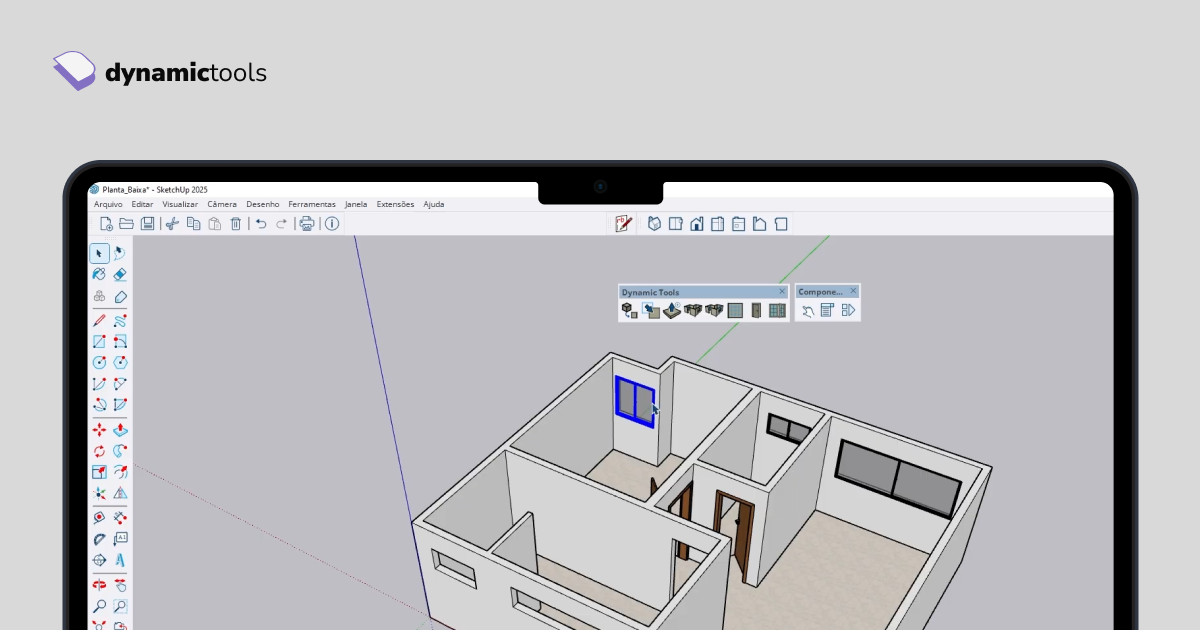
Task: Click the Interact hand tool in Components
Action: pyautogui.click(x=807, y=311)
